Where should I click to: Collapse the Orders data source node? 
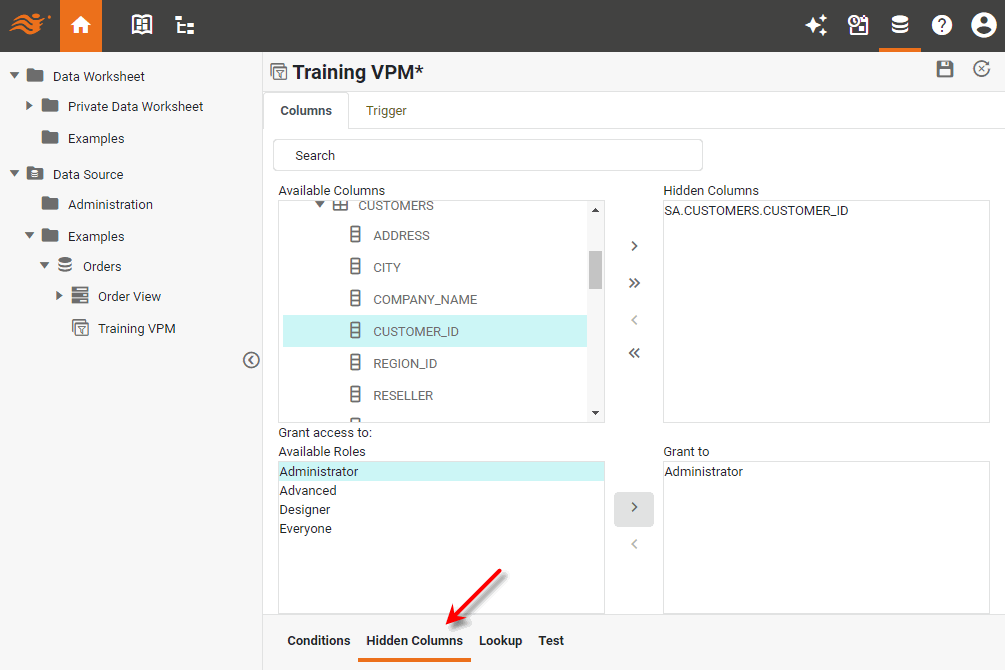pyautogui.click(x=45, y=266)
